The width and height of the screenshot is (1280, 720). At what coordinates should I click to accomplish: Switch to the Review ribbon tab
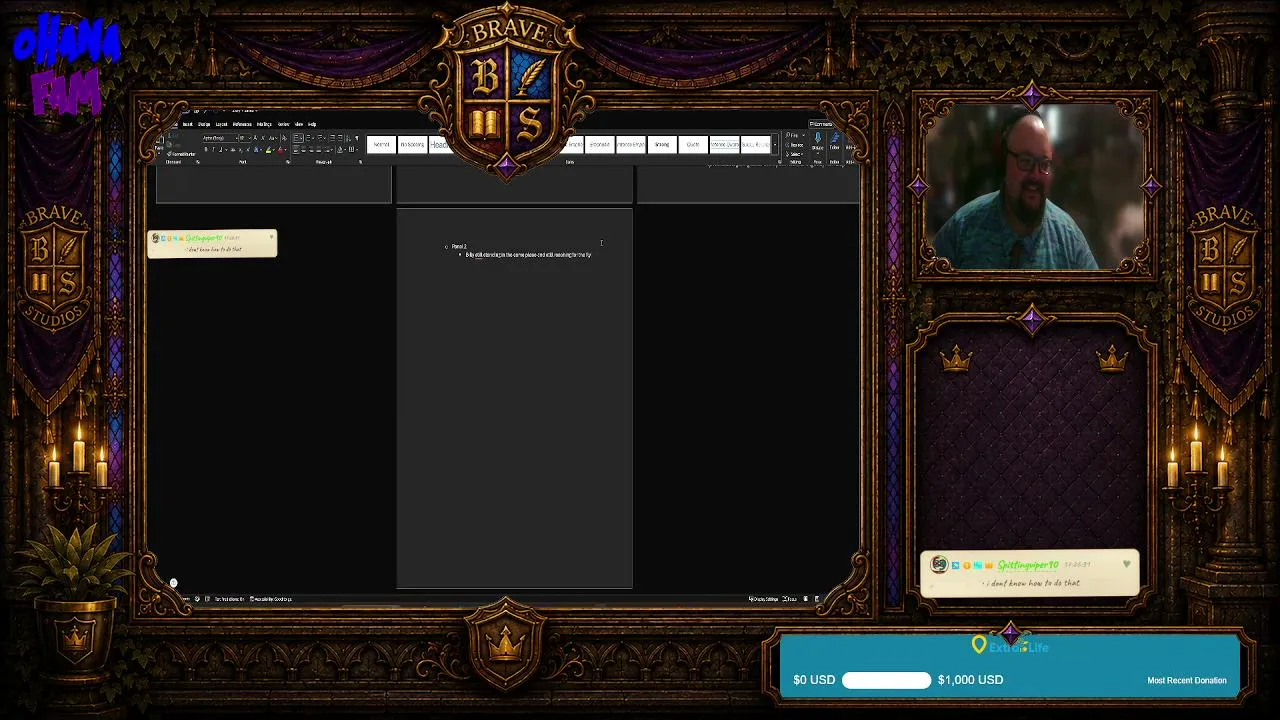[x=283, y=124]
